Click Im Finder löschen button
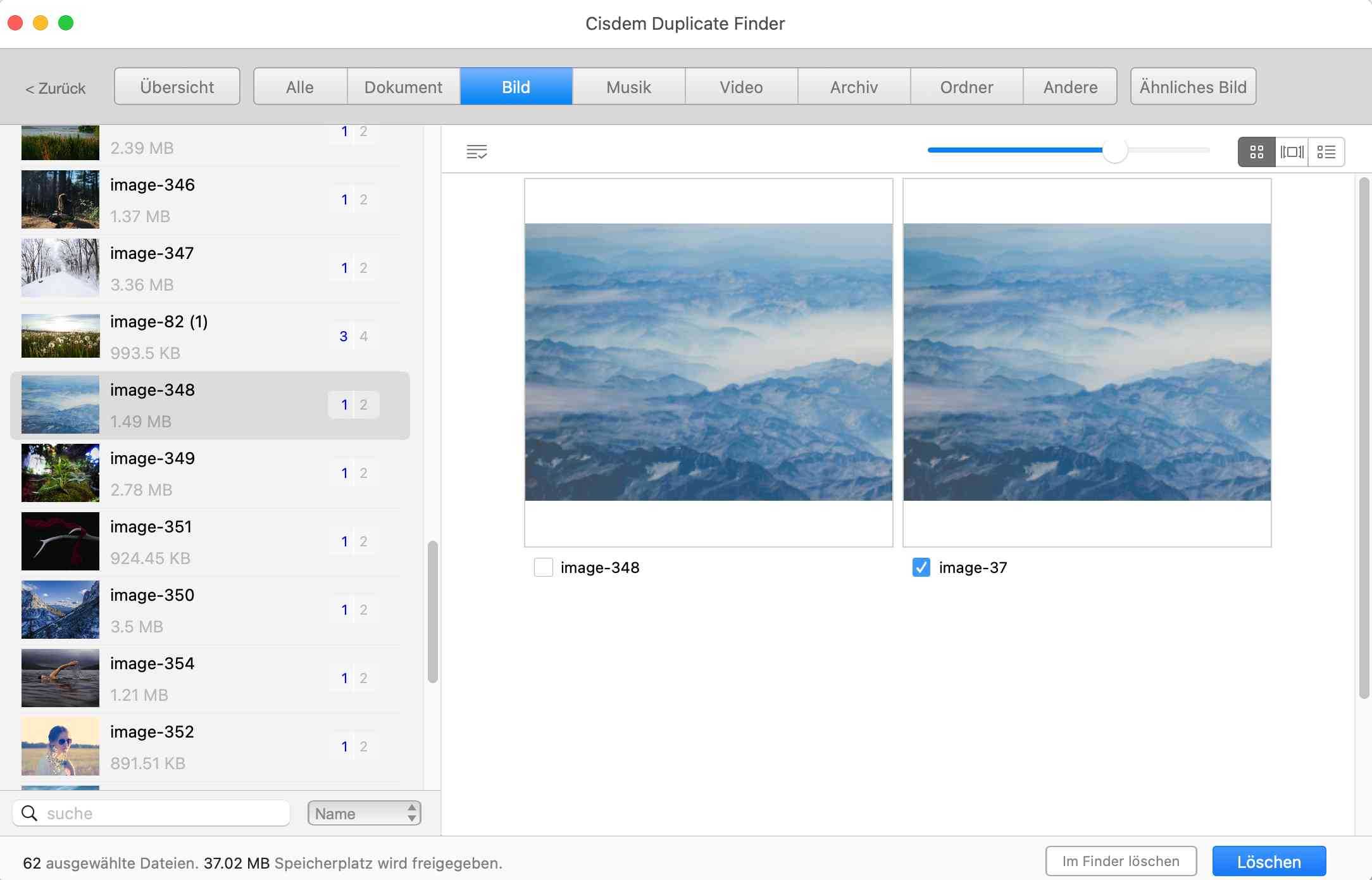1372x880 pixels. pyautogui.click(x=1121, y=861)
